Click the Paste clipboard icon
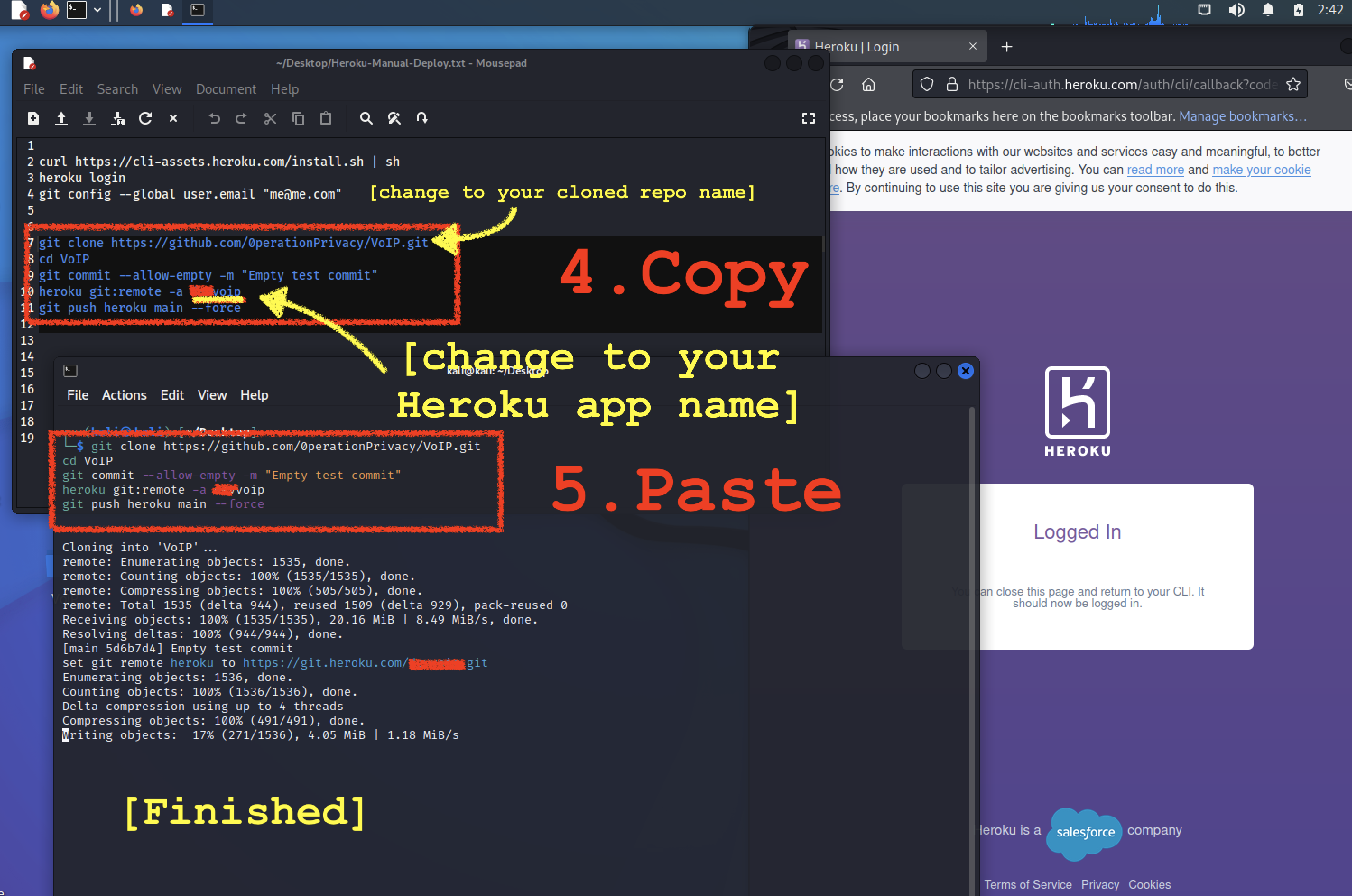 [x=326, y=118]
